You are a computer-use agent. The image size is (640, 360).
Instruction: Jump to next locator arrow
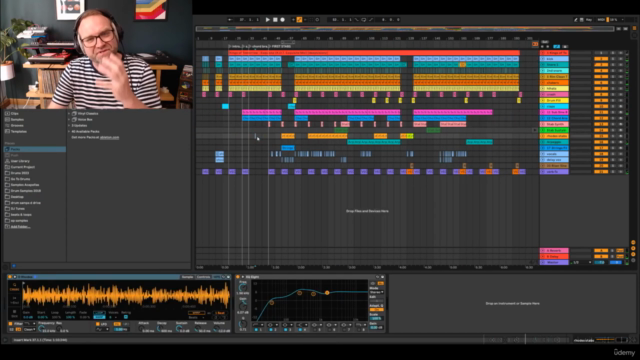547,47
